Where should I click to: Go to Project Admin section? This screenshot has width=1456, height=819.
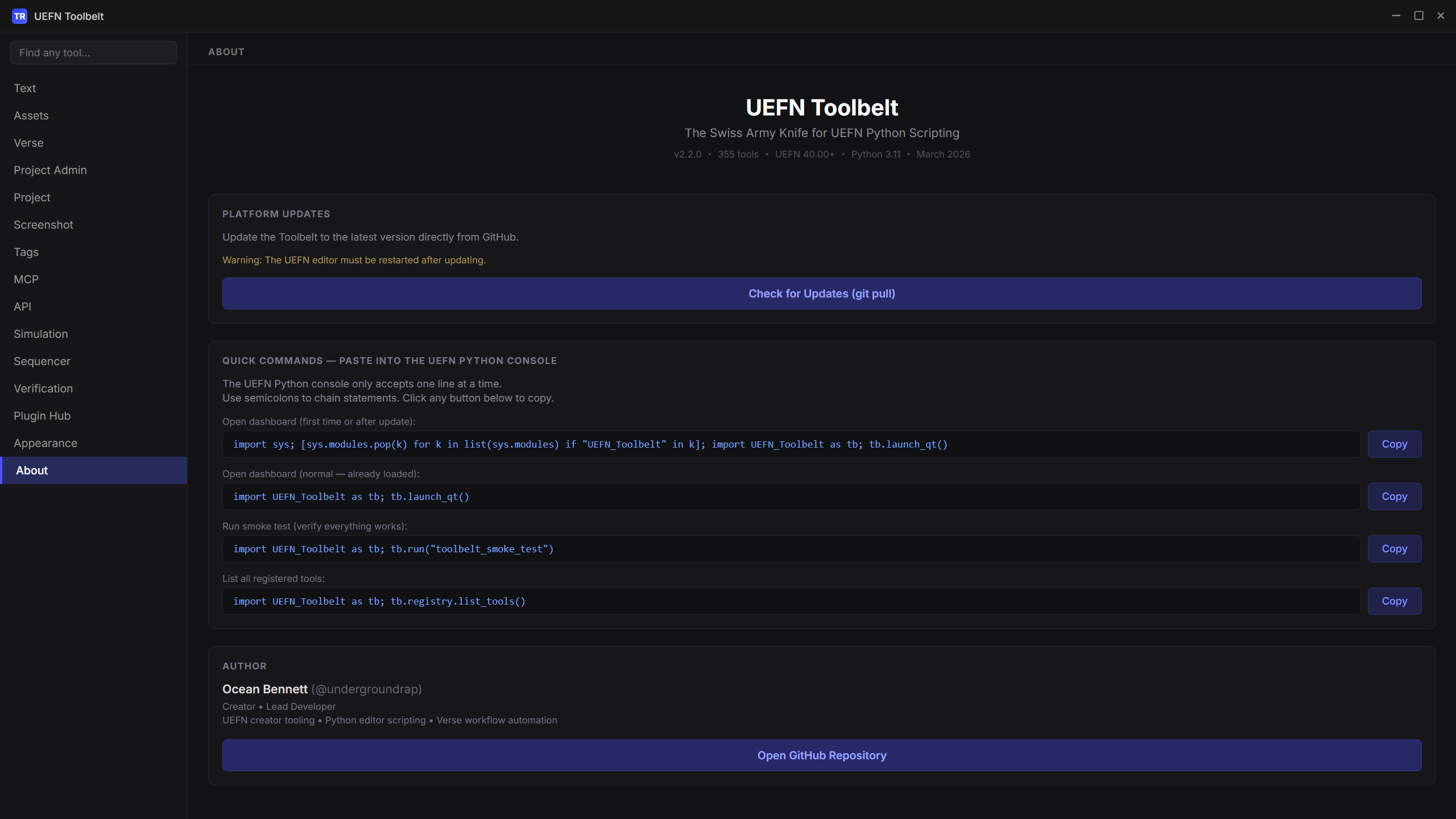pyautogui.click(x=93, y=170)
